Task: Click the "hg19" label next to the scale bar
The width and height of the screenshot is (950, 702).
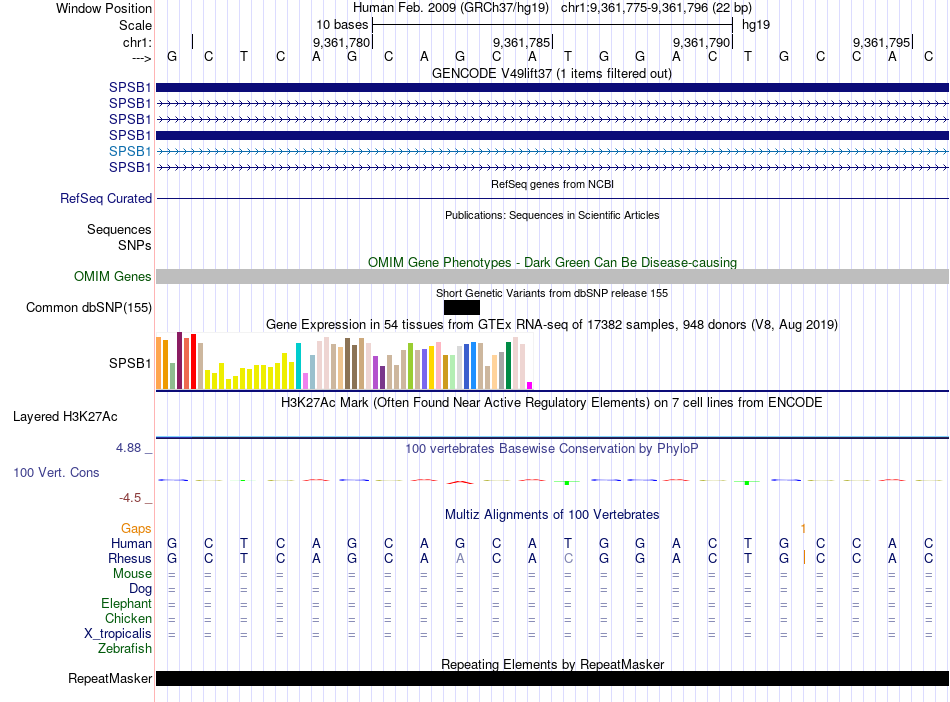Action: (756, 25)
